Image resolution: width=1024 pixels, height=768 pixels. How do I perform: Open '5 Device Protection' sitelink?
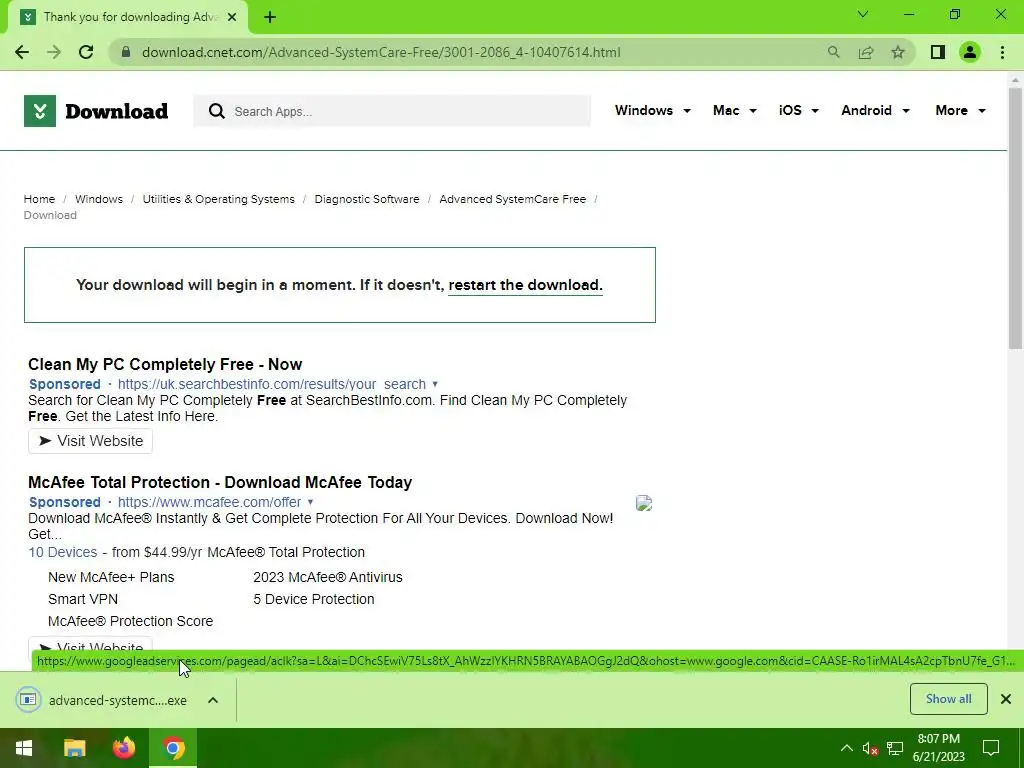click(x=314, y=600)
